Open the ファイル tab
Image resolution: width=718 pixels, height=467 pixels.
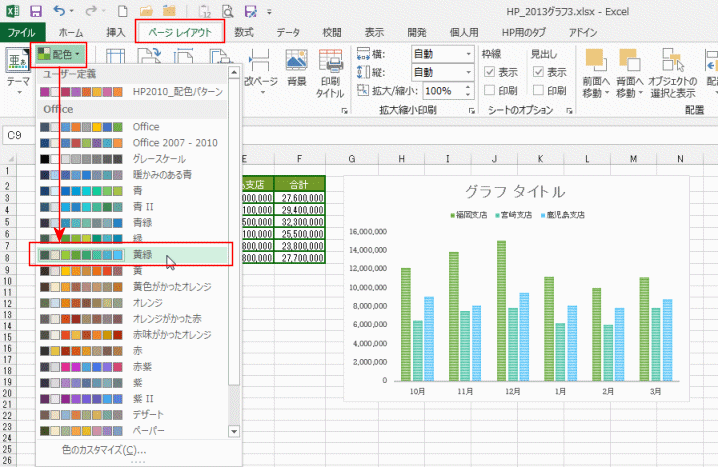tap(21, 32)
